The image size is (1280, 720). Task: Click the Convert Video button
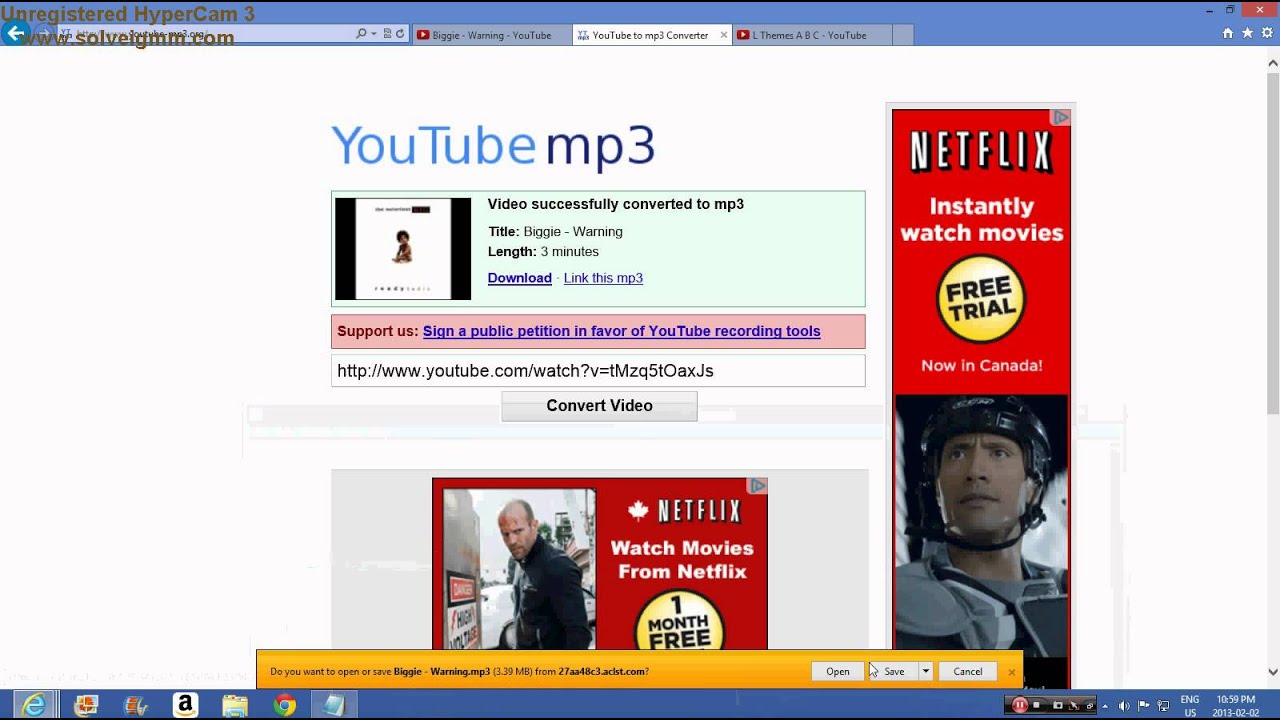[x=599, y=406]
